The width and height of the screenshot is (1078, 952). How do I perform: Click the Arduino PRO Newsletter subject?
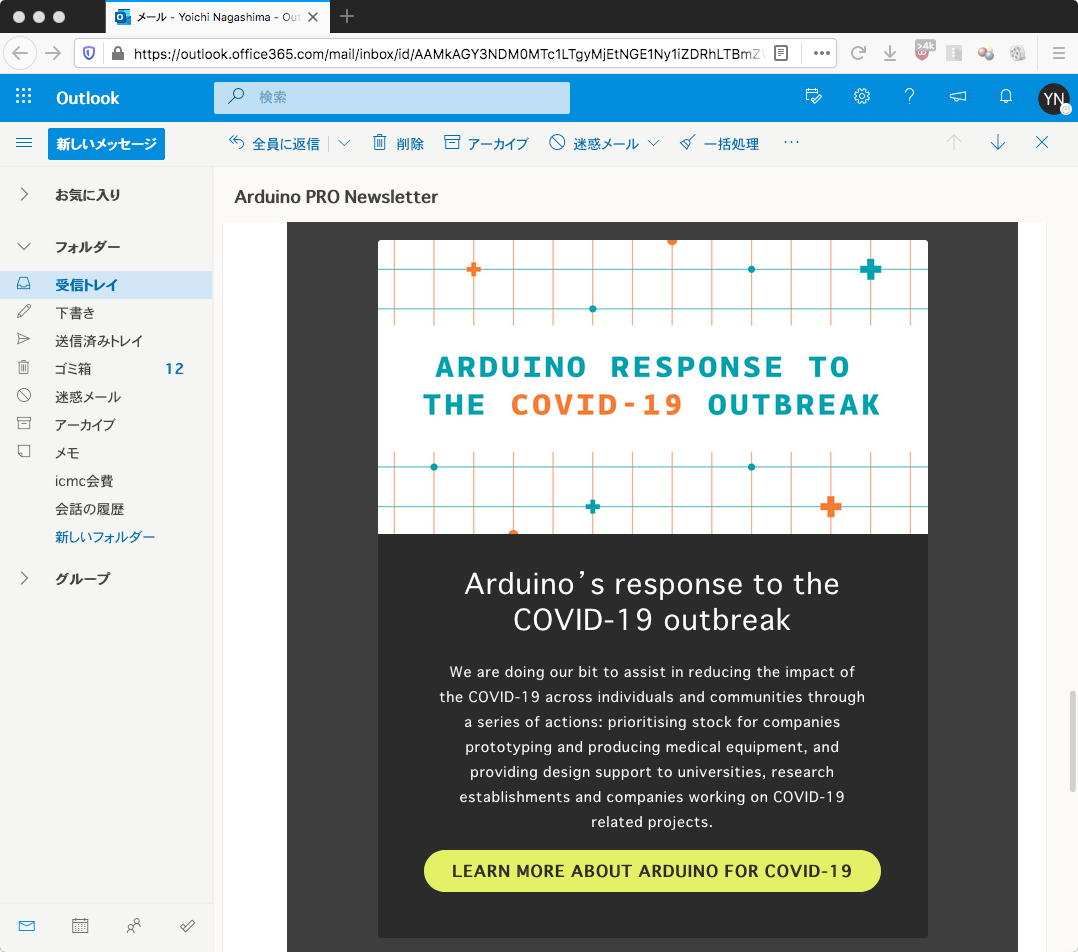tap(336, 197)
